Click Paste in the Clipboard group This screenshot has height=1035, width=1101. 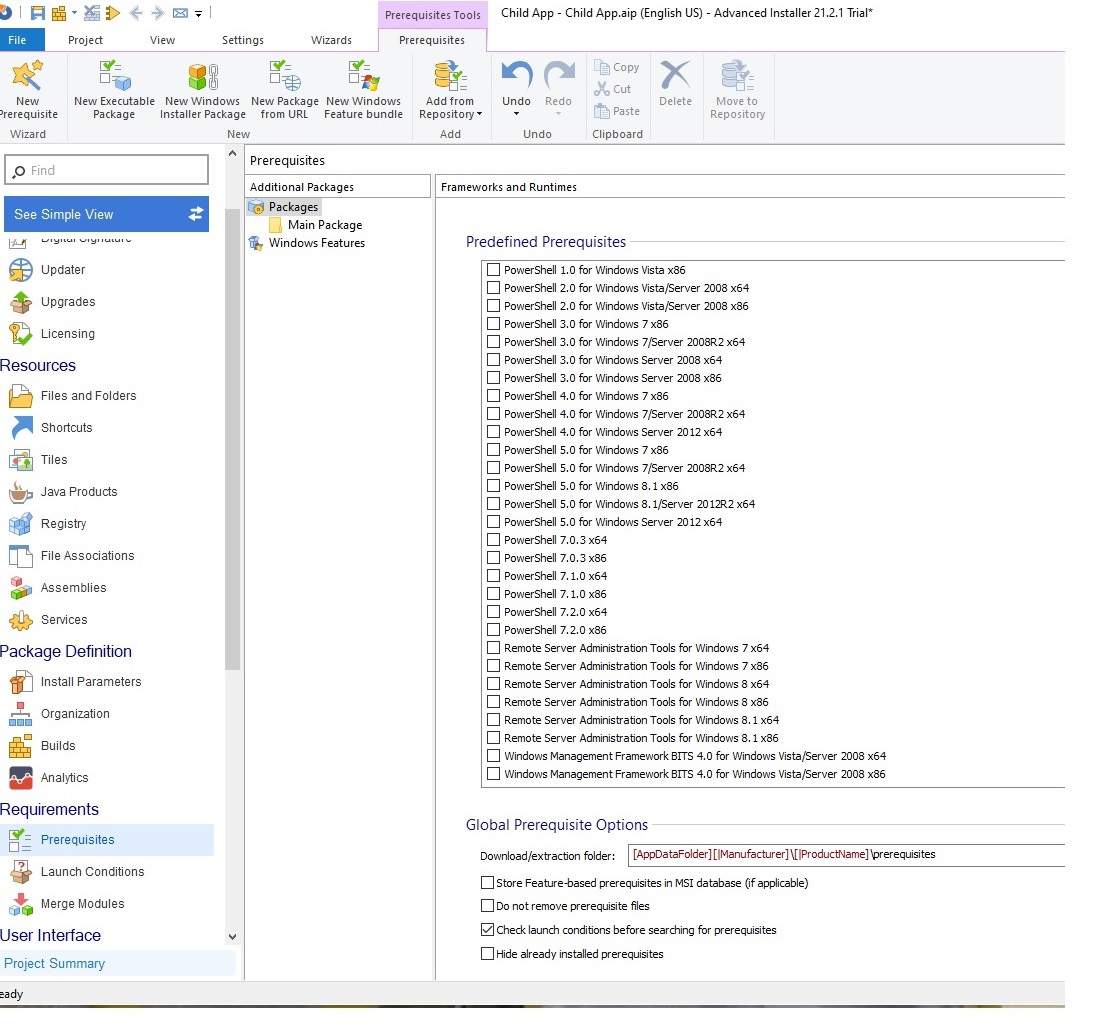617,111
